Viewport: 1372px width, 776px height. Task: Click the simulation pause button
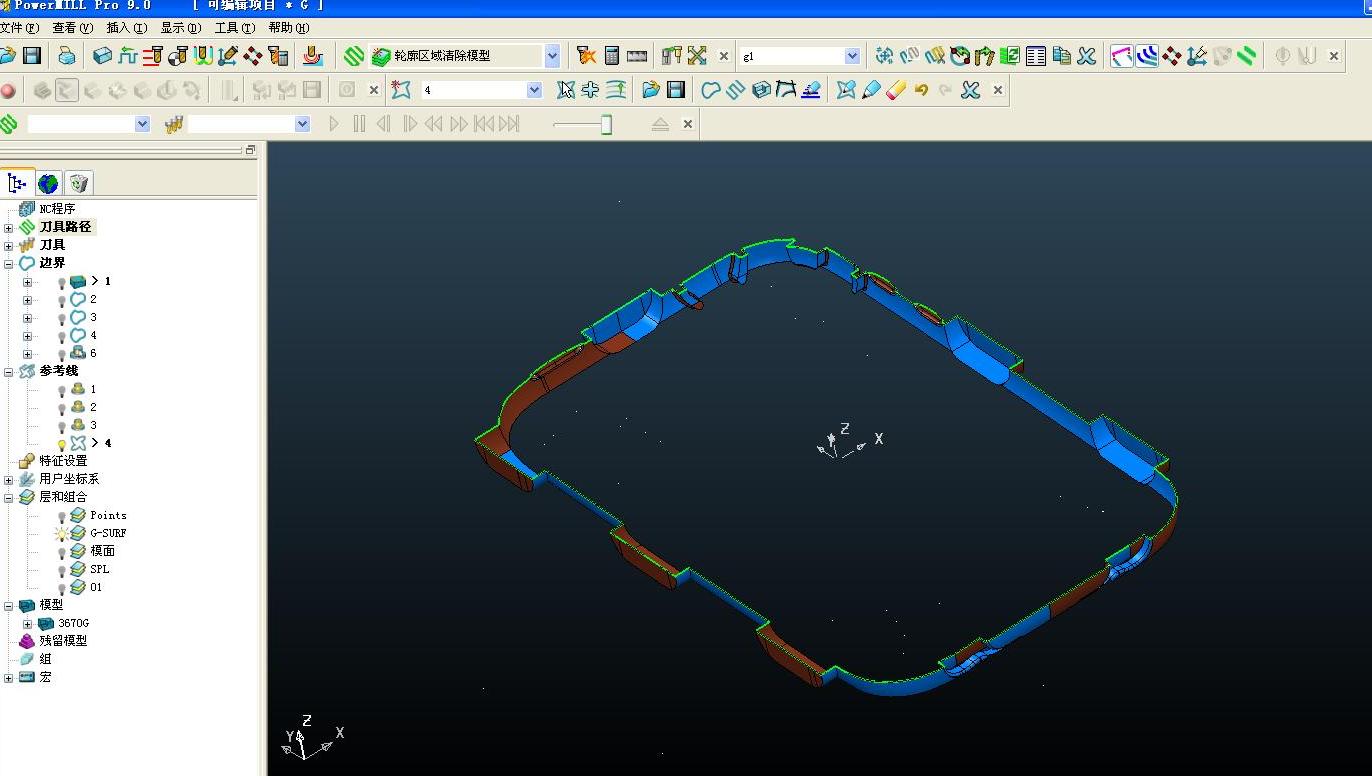(x=359, y=124)
